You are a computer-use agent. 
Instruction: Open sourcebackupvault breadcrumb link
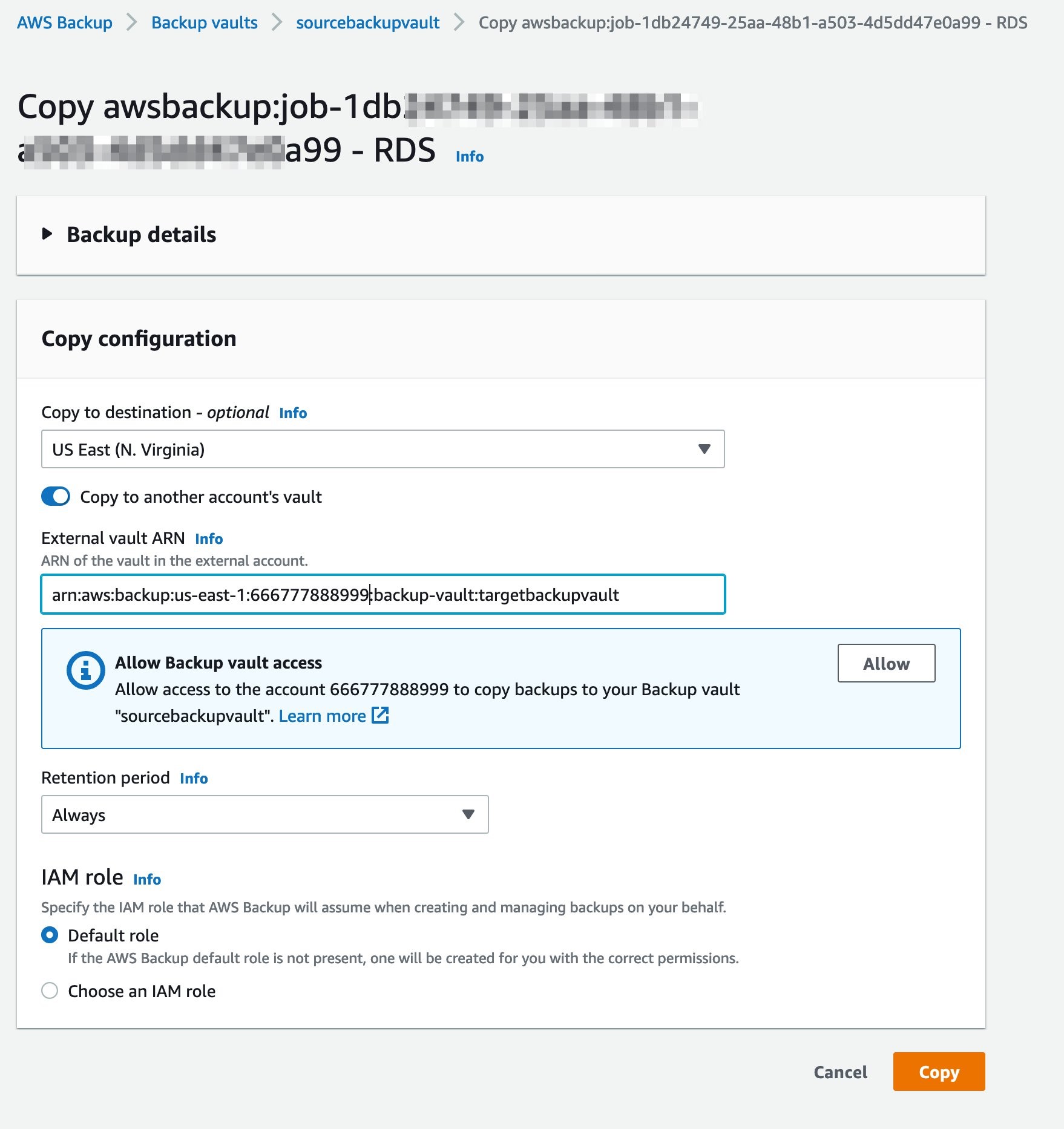pyautogui.click(x=367, y=23)
